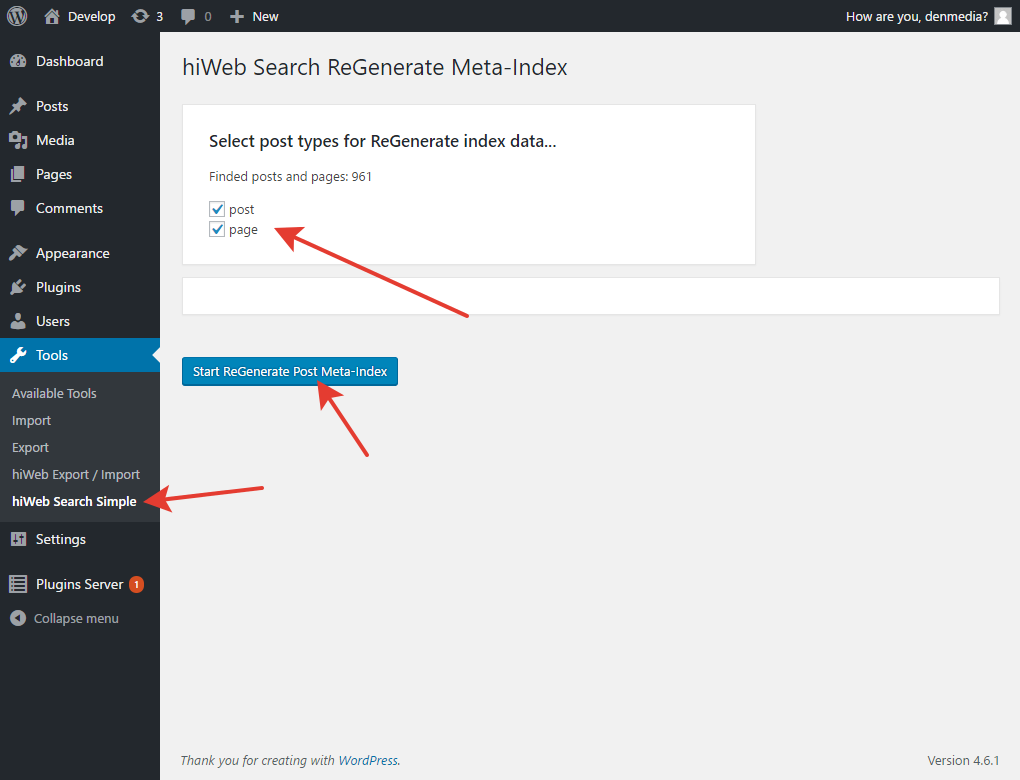Viewport: 1020px width, 780px height.
Task: Click the comments bubble icon in admin bar
Action: click(x=188, y=16)
